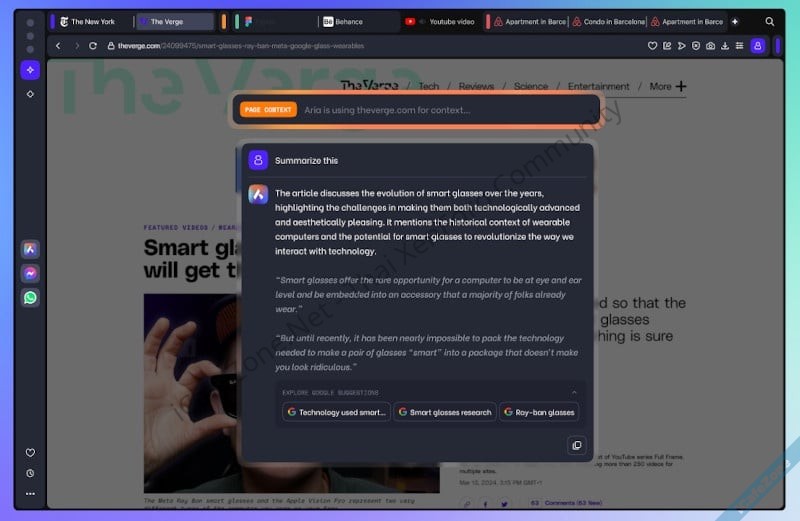
Task: Collapse the Explore Google Suggestions section
Action: pos(574,393)
